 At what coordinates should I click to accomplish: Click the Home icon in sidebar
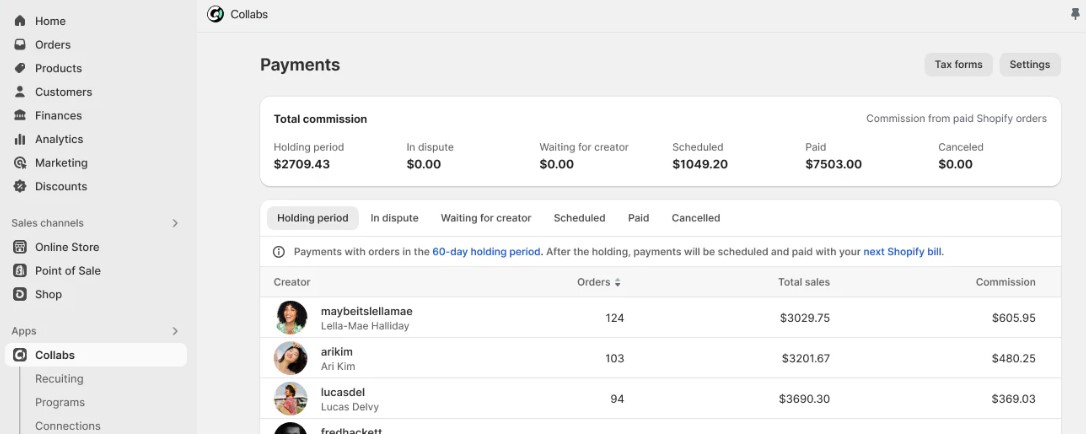[x=20, y=21]
